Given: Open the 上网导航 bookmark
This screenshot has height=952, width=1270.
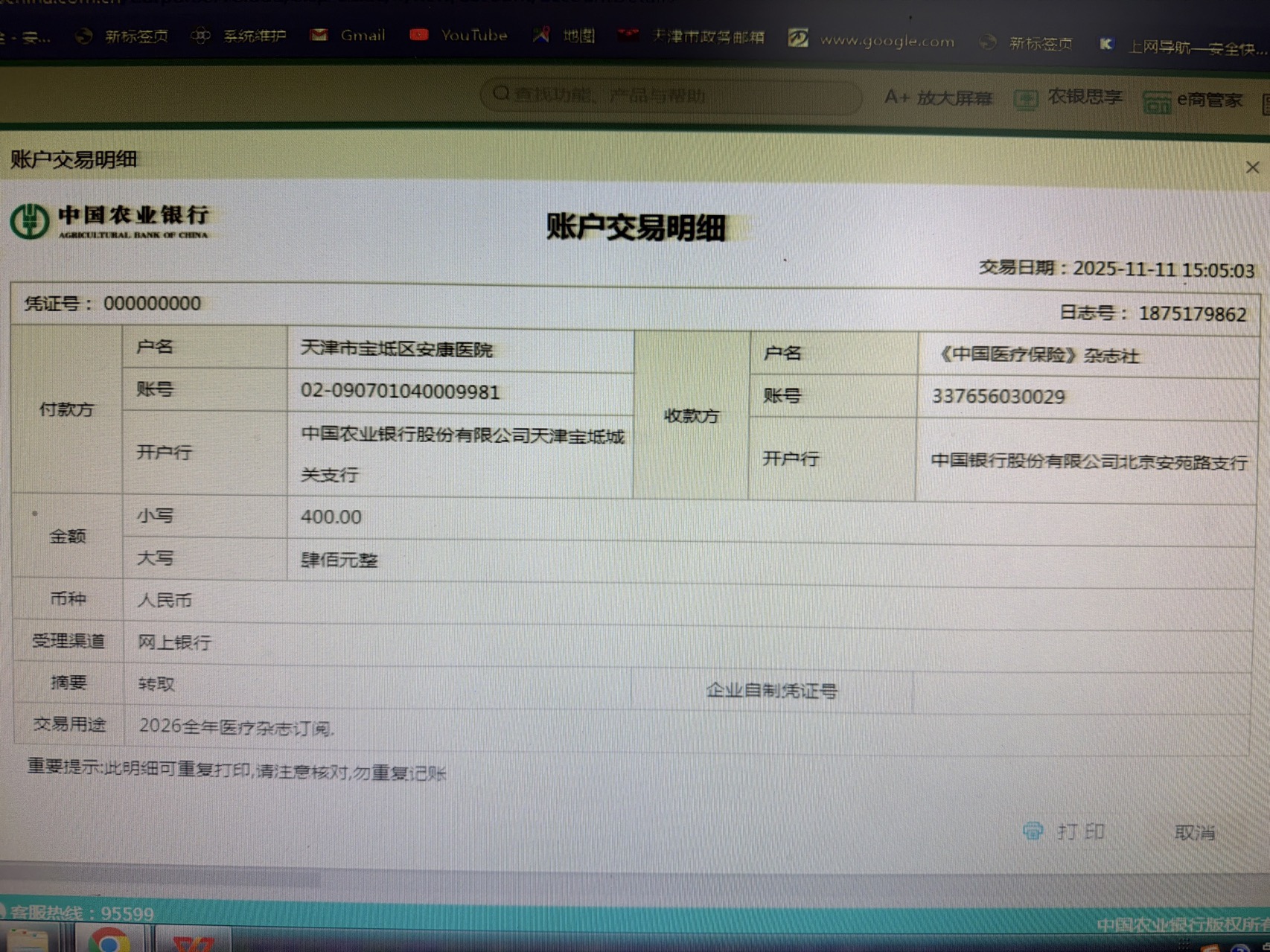Looking at the screenshot, I should (1184, 47).
